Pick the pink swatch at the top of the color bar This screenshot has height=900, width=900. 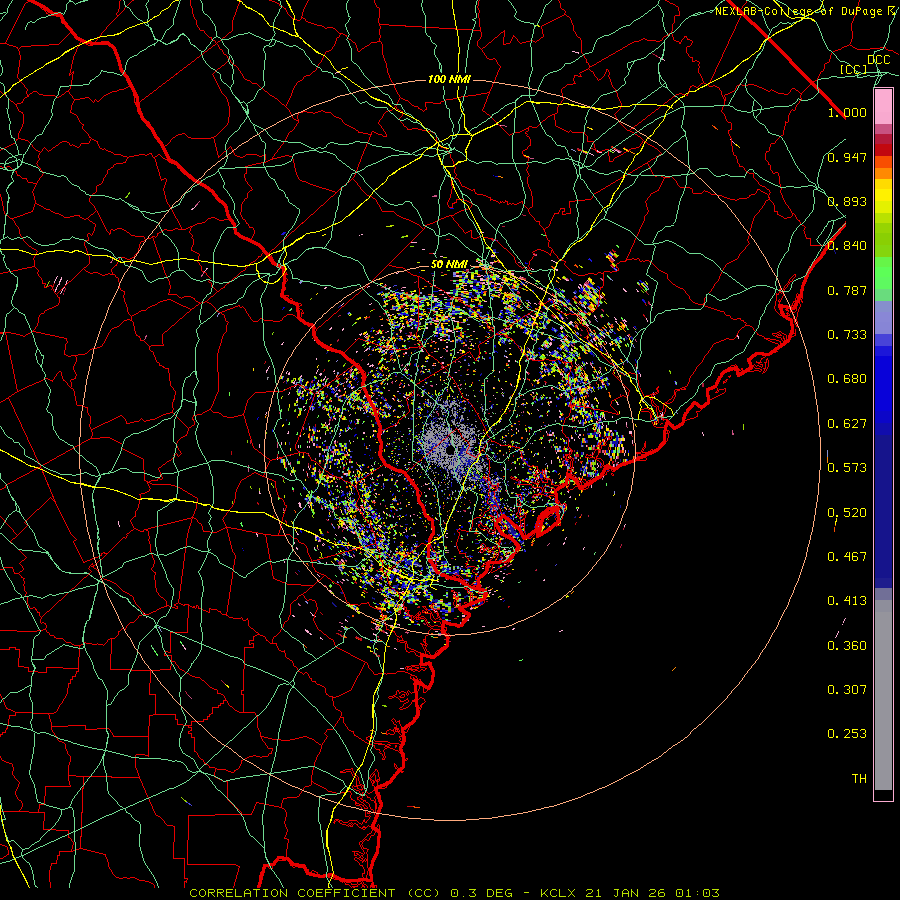tap(883, 107)
